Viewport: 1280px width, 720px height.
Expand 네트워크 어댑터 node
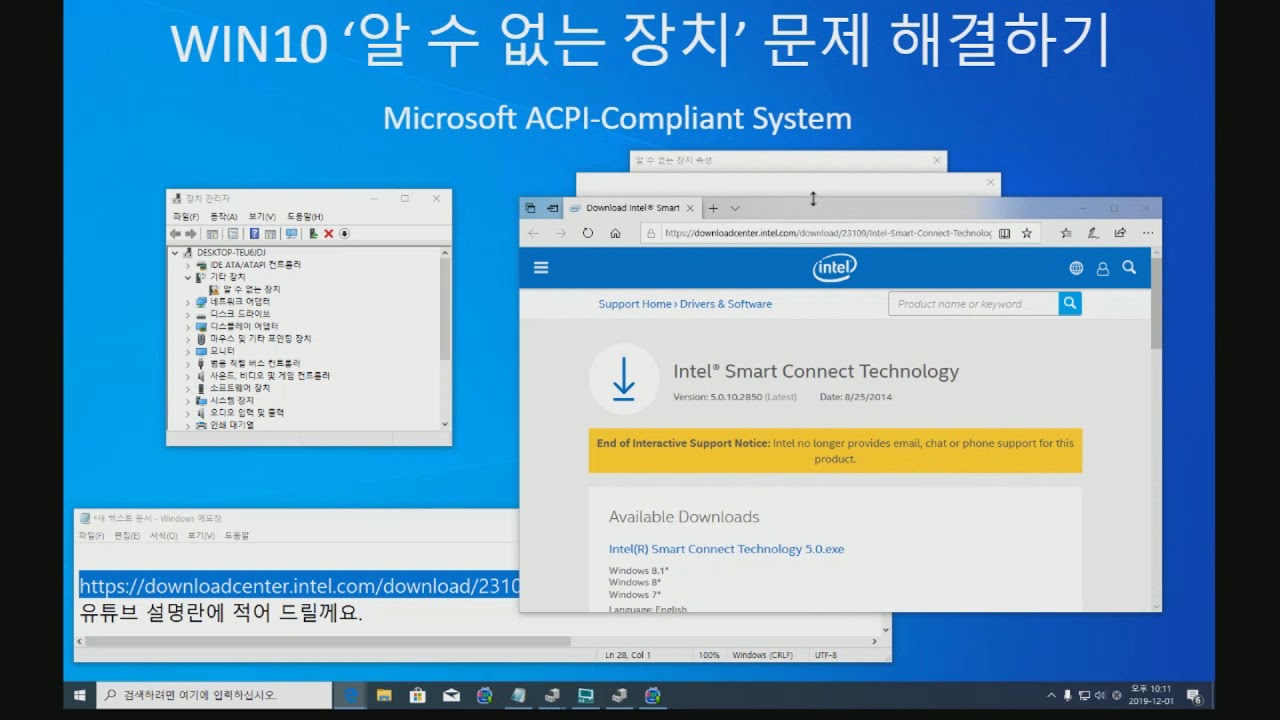pos(188,301)
